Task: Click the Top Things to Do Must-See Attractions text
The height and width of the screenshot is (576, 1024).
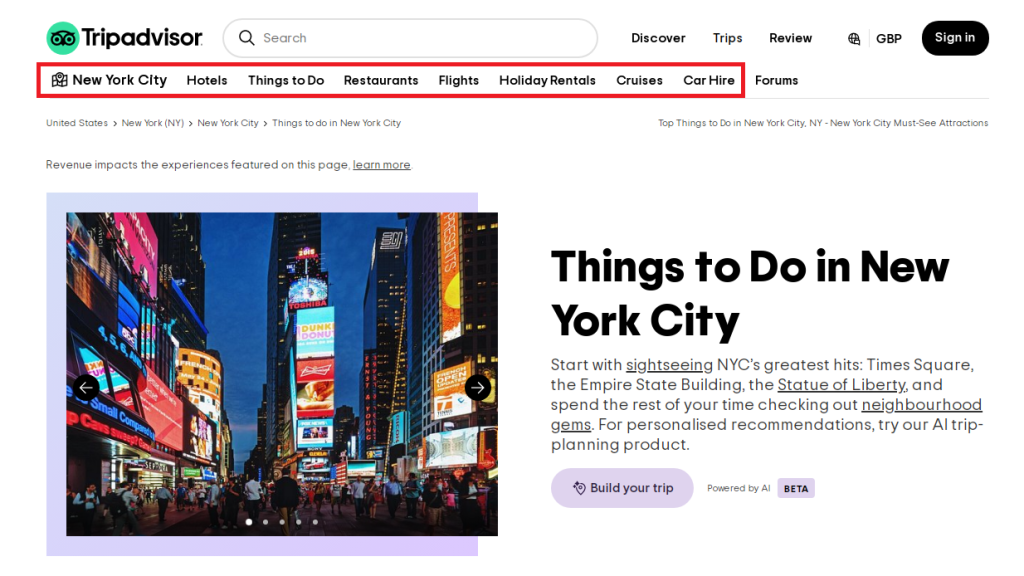Action: [823, 123]
